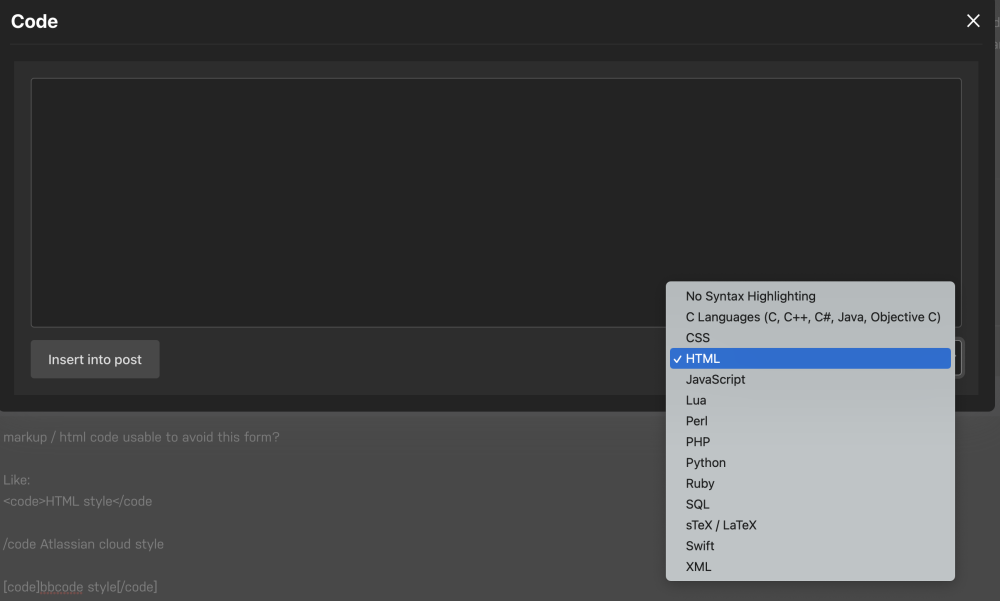This screenshot has width=1000, height=601.
Task: Click '[code]bbcode style[/code]' text
Action: [x=80, y=587]
